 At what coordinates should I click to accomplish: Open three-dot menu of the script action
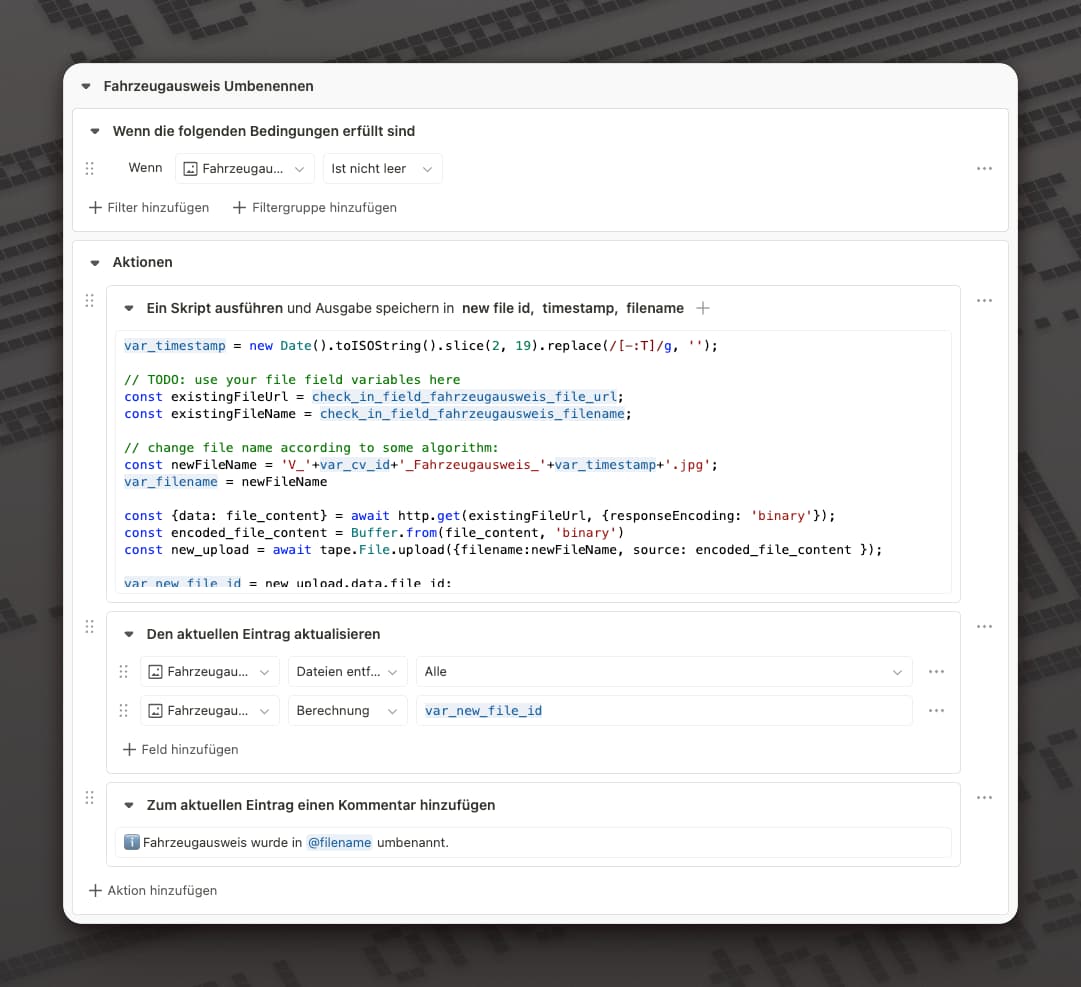pos(984,300)
